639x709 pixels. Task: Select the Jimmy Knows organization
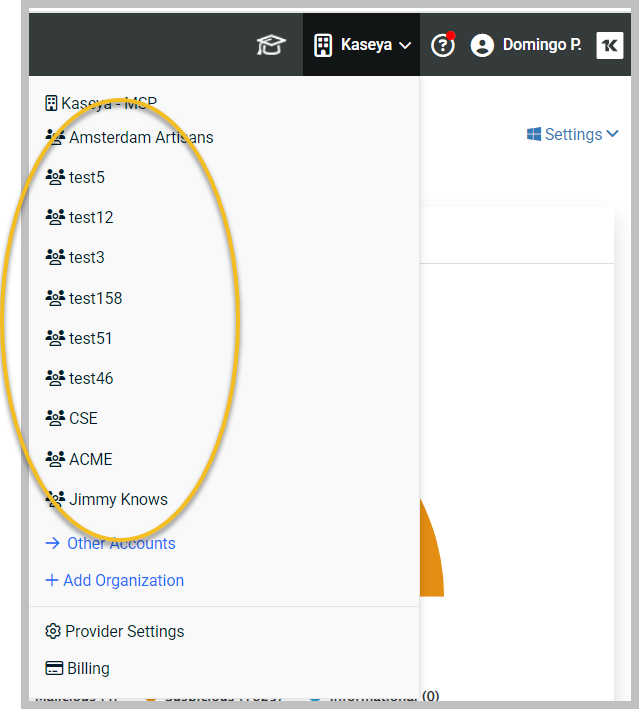click(x=118, y=499)
